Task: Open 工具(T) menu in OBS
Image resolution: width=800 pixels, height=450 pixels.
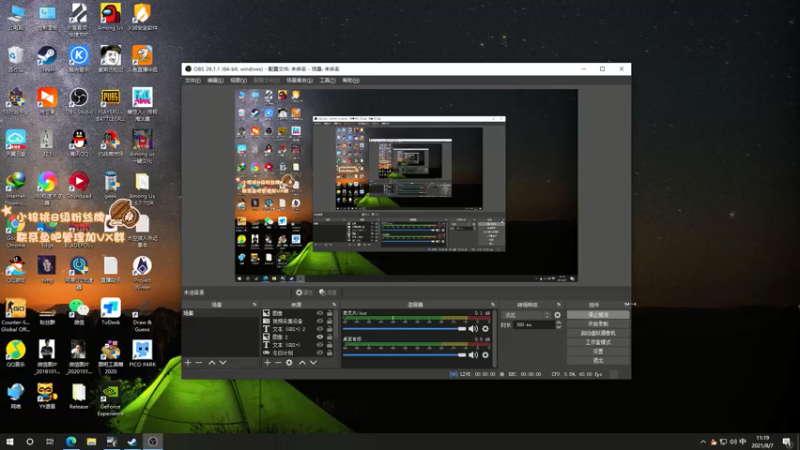Action: click(327, 81)
